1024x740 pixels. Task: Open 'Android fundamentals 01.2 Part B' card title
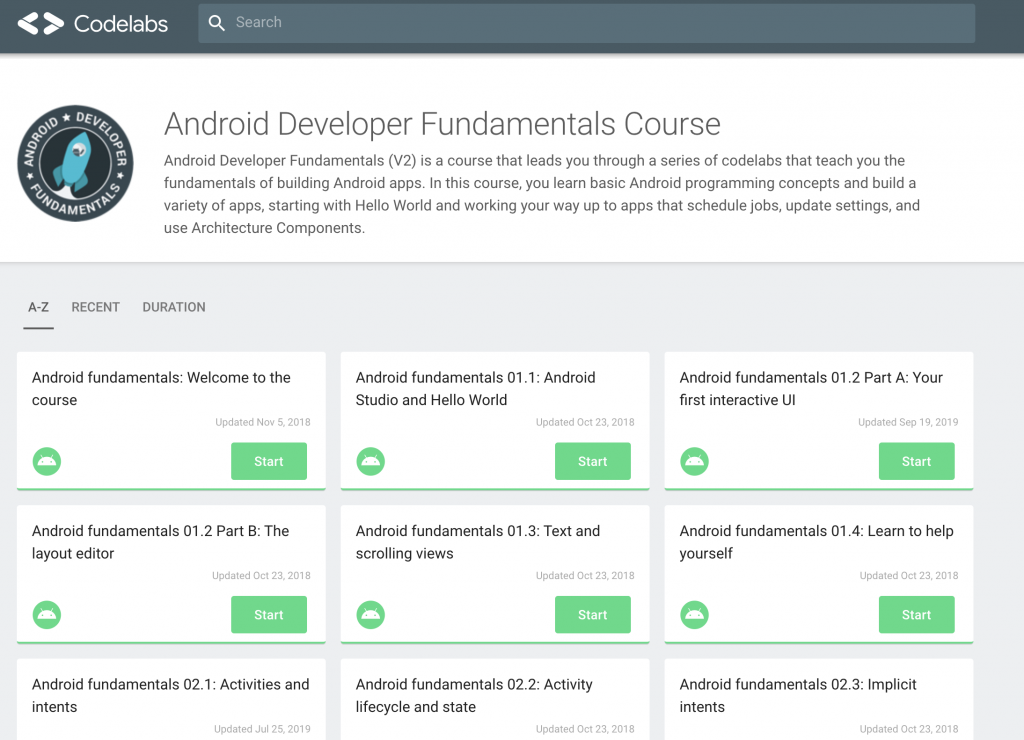(161, 542)
